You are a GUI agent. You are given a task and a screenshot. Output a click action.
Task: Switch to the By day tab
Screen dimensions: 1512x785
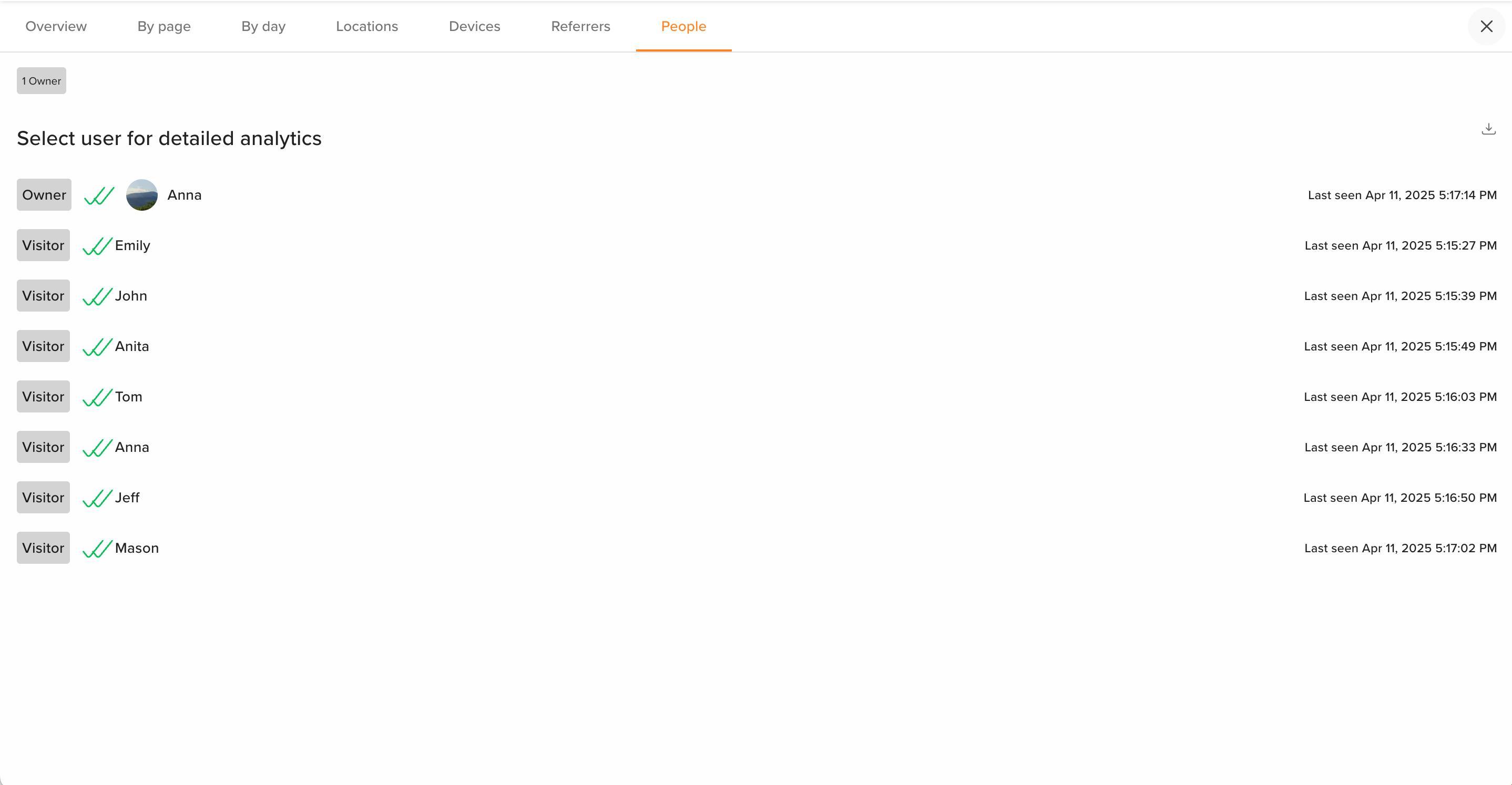[x=263, y=26]
